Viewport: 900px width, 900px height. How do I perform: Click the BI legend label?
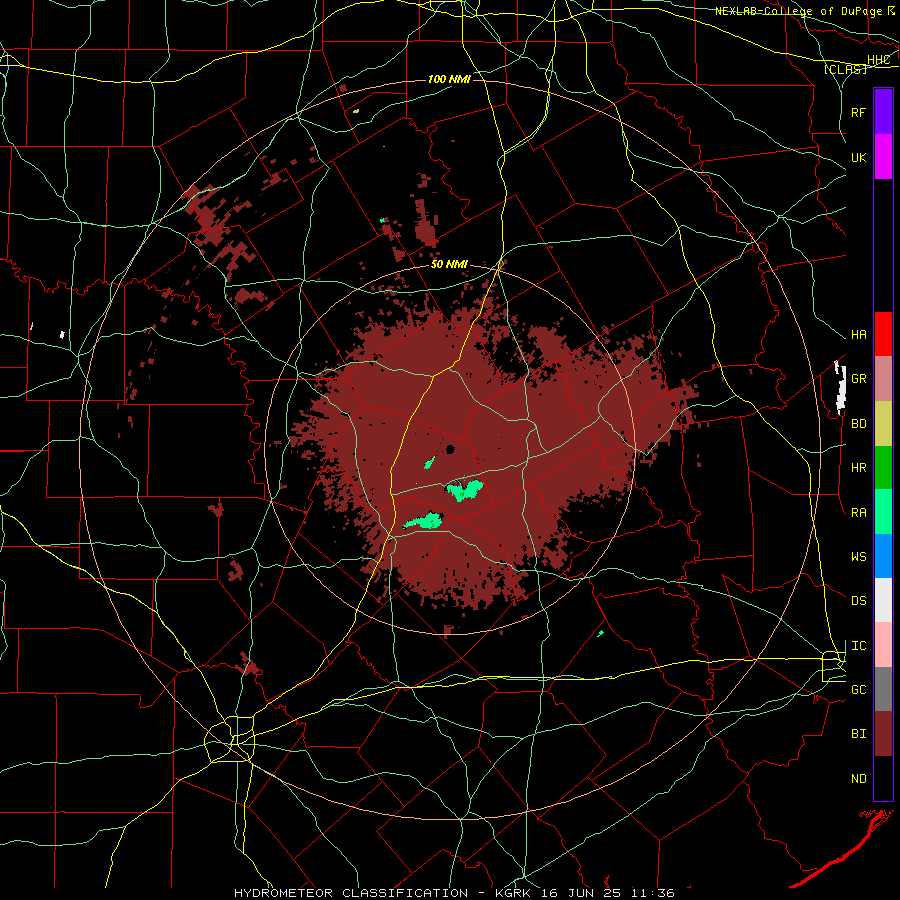click(x=858, y=734)
